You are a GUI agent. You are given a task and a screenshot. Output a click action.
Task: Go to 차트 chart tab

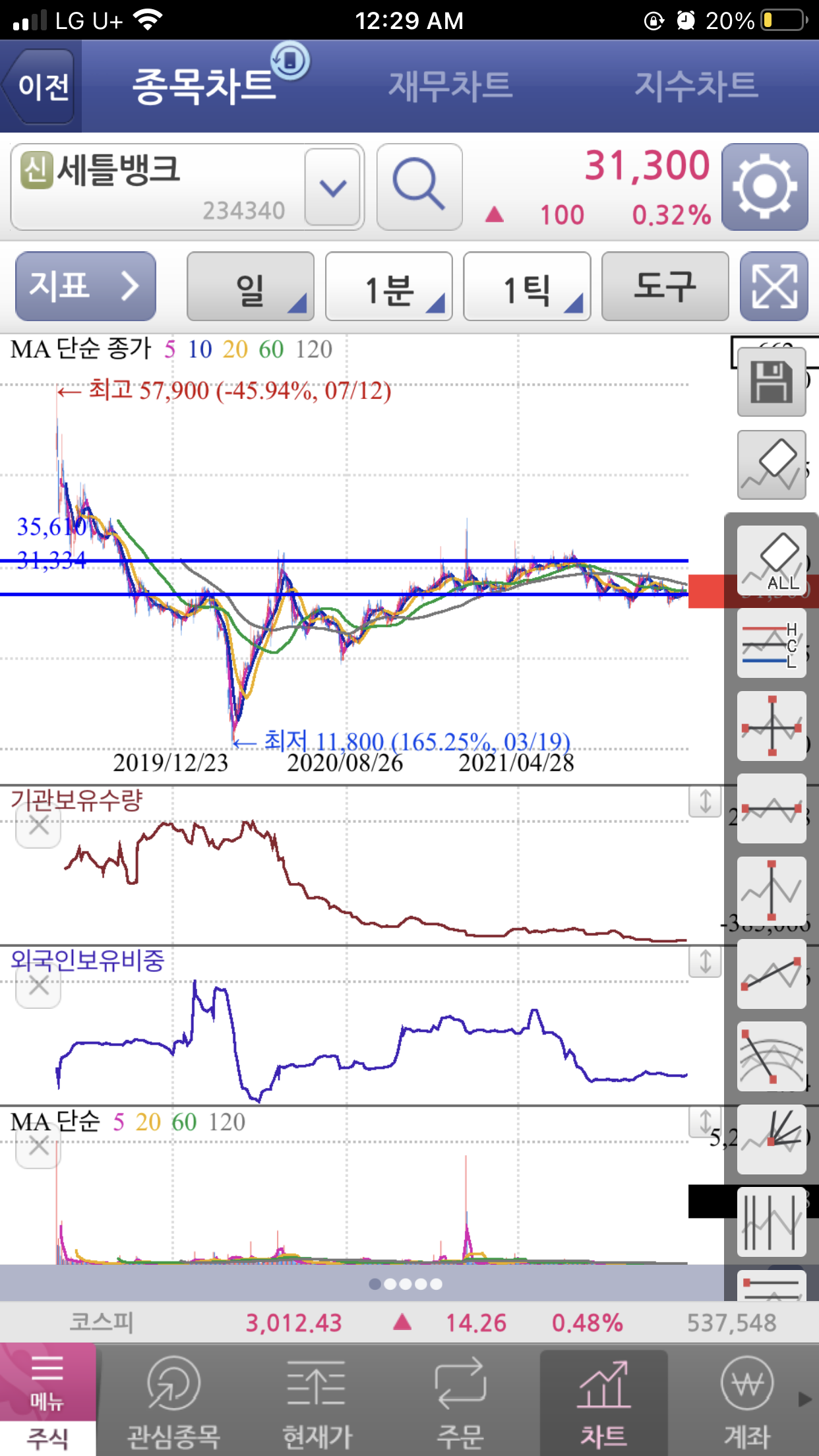coord(604,1401)
